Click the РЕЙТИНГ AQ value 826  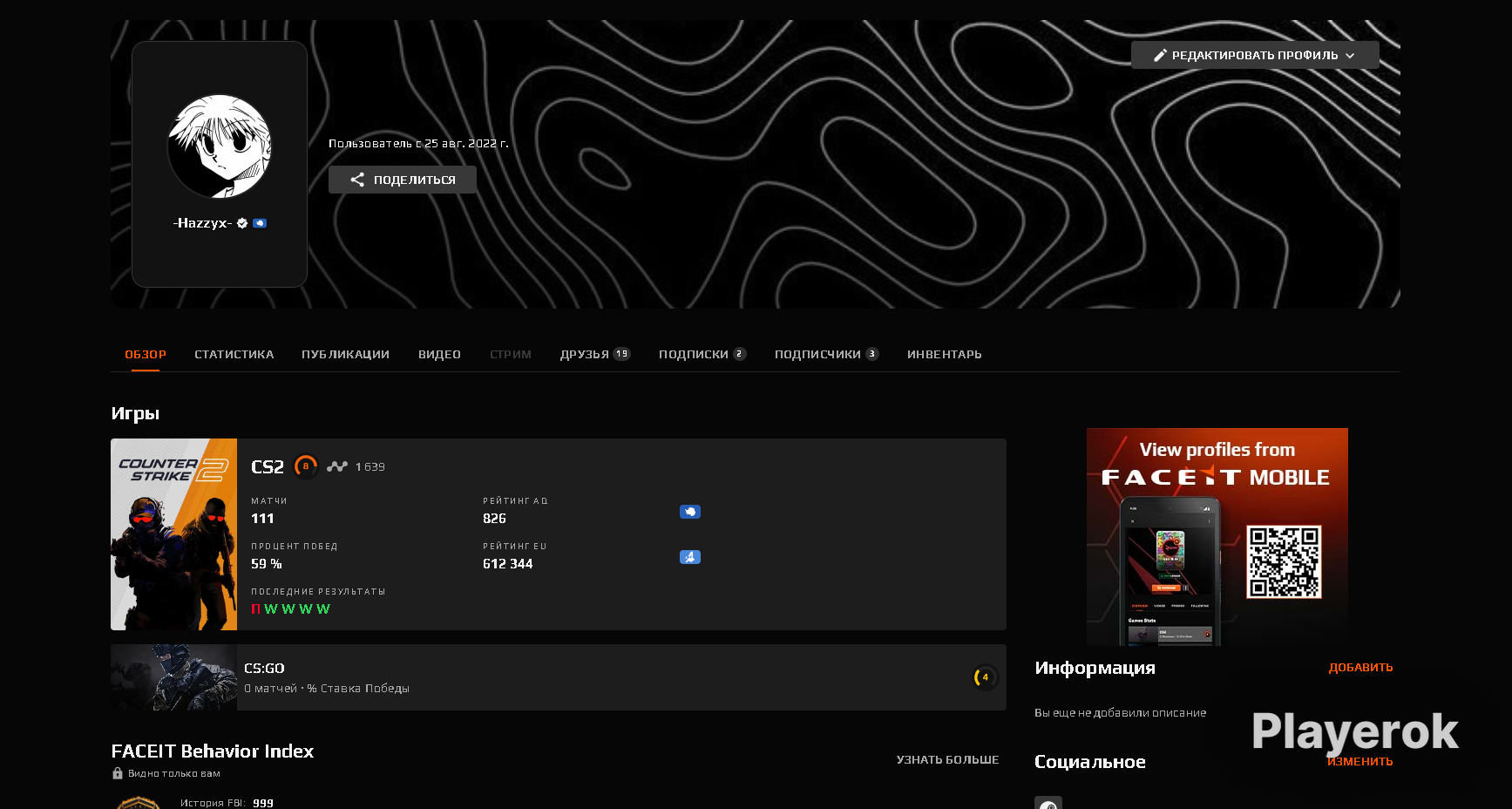[x=494, y=519]
